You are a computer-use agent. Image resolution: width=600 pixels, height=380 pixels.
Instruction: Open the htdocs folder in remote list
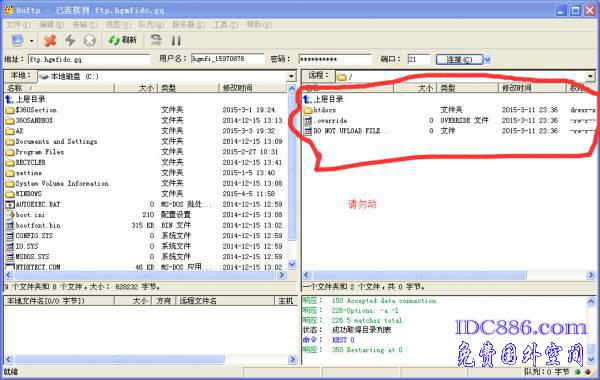(324, 110)
